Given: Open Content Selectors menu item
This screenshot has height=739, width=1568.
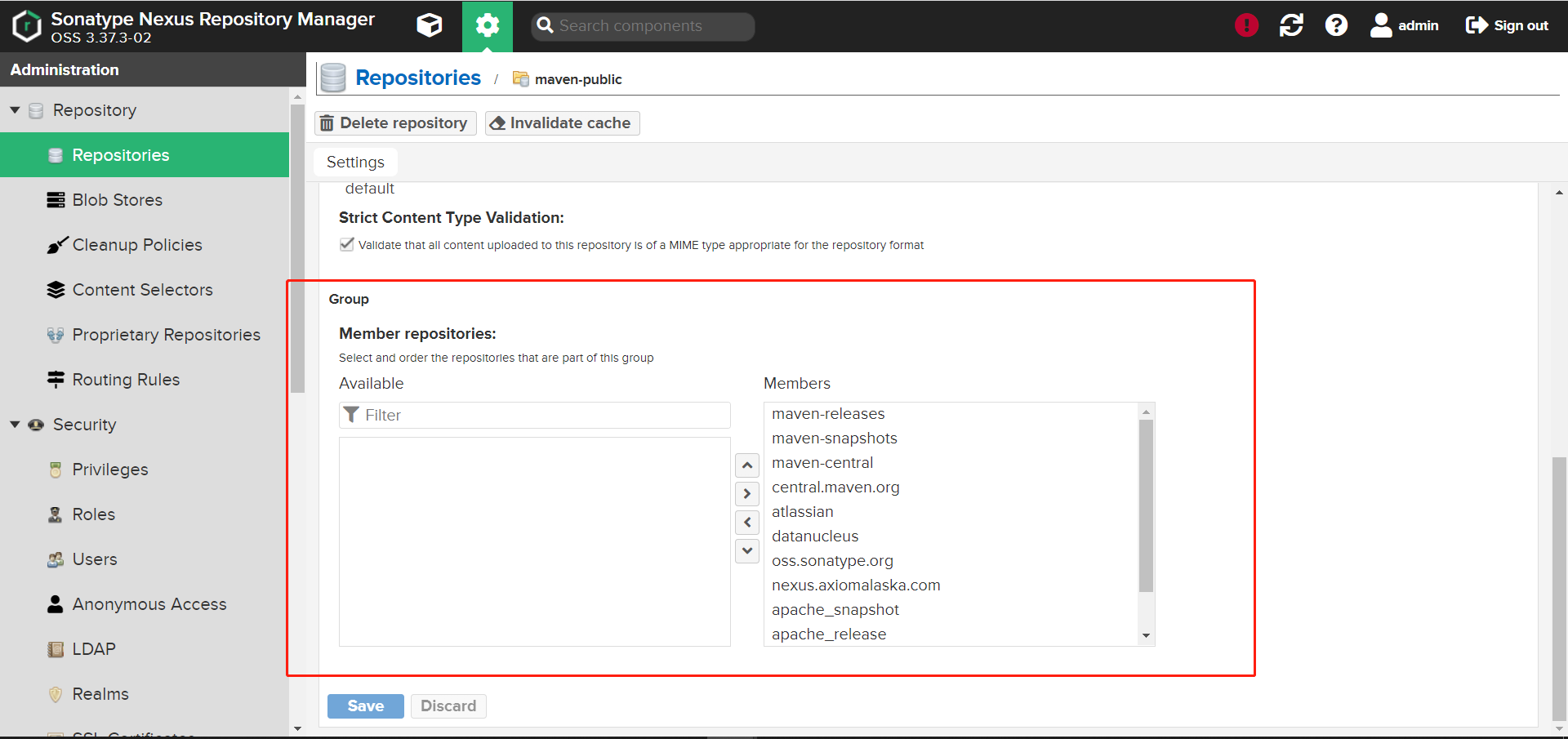Looking at the screenshot, I should [145, 290].
